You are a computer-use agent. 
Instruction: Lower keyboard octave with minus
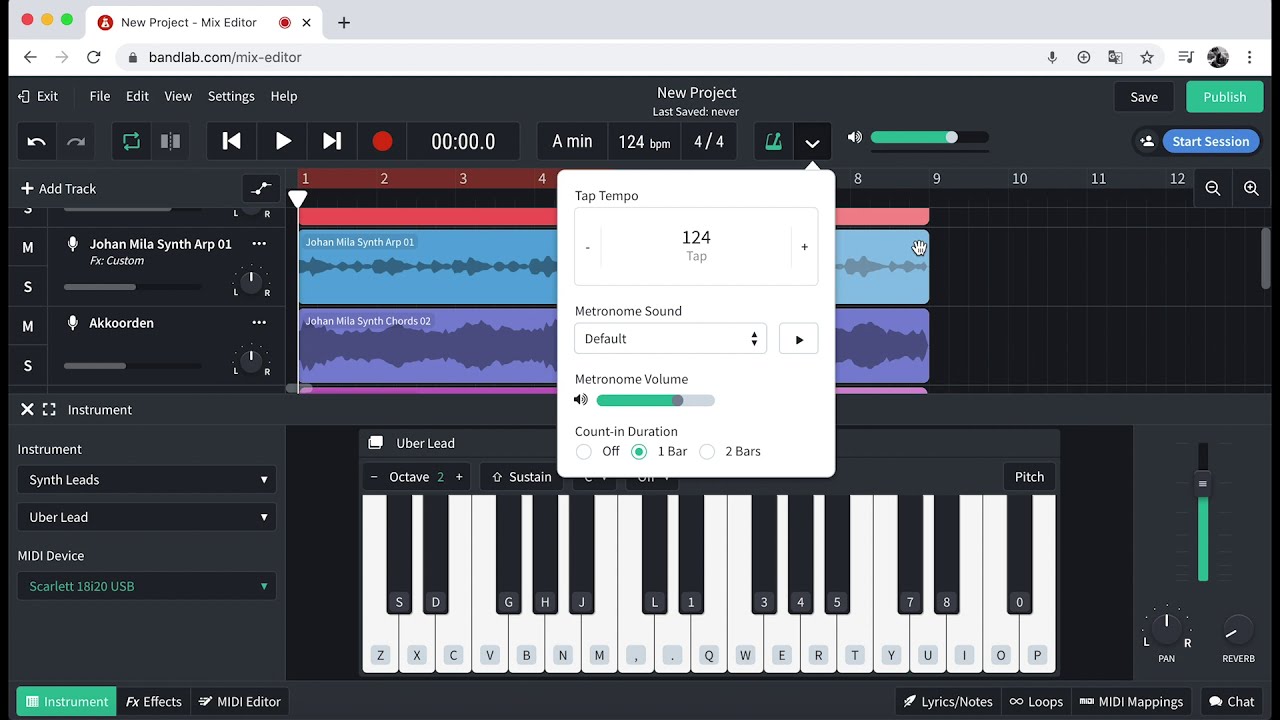pos(374,477)
